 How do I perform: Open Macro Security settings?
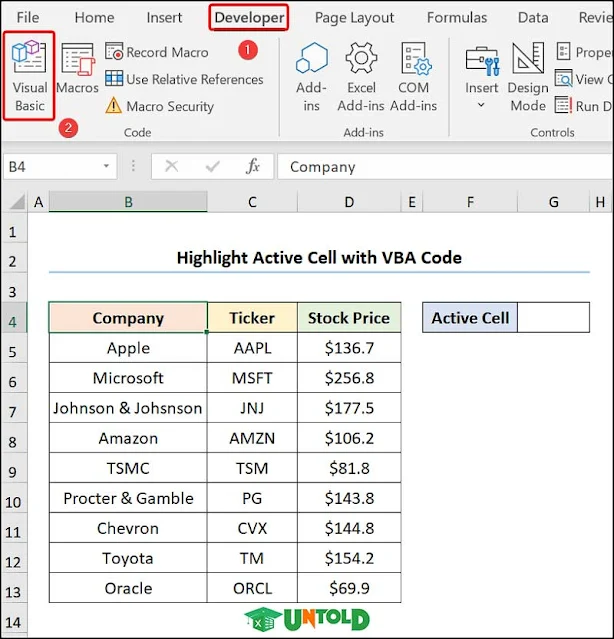159,106
